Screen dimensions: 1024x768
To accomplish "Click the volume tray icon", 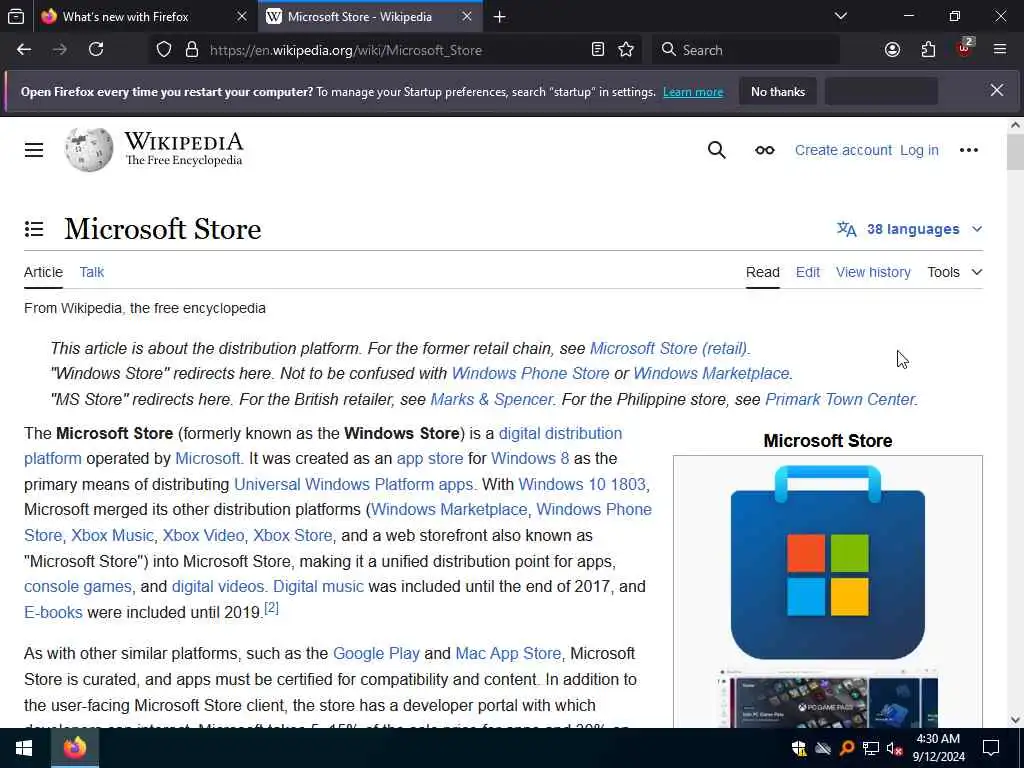I will [894, 748].
